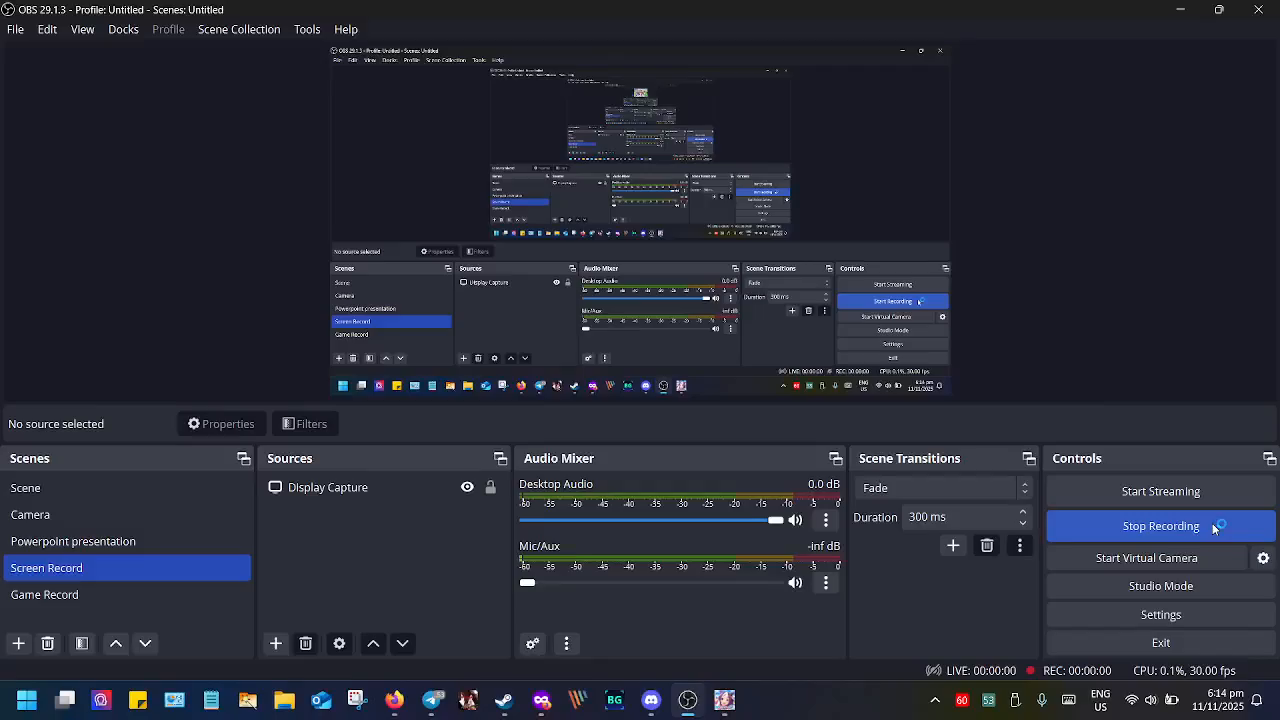Open the Audio Mixer panel options menu
This screenshot has width=1280, height=720.
(x=566, y=644)
